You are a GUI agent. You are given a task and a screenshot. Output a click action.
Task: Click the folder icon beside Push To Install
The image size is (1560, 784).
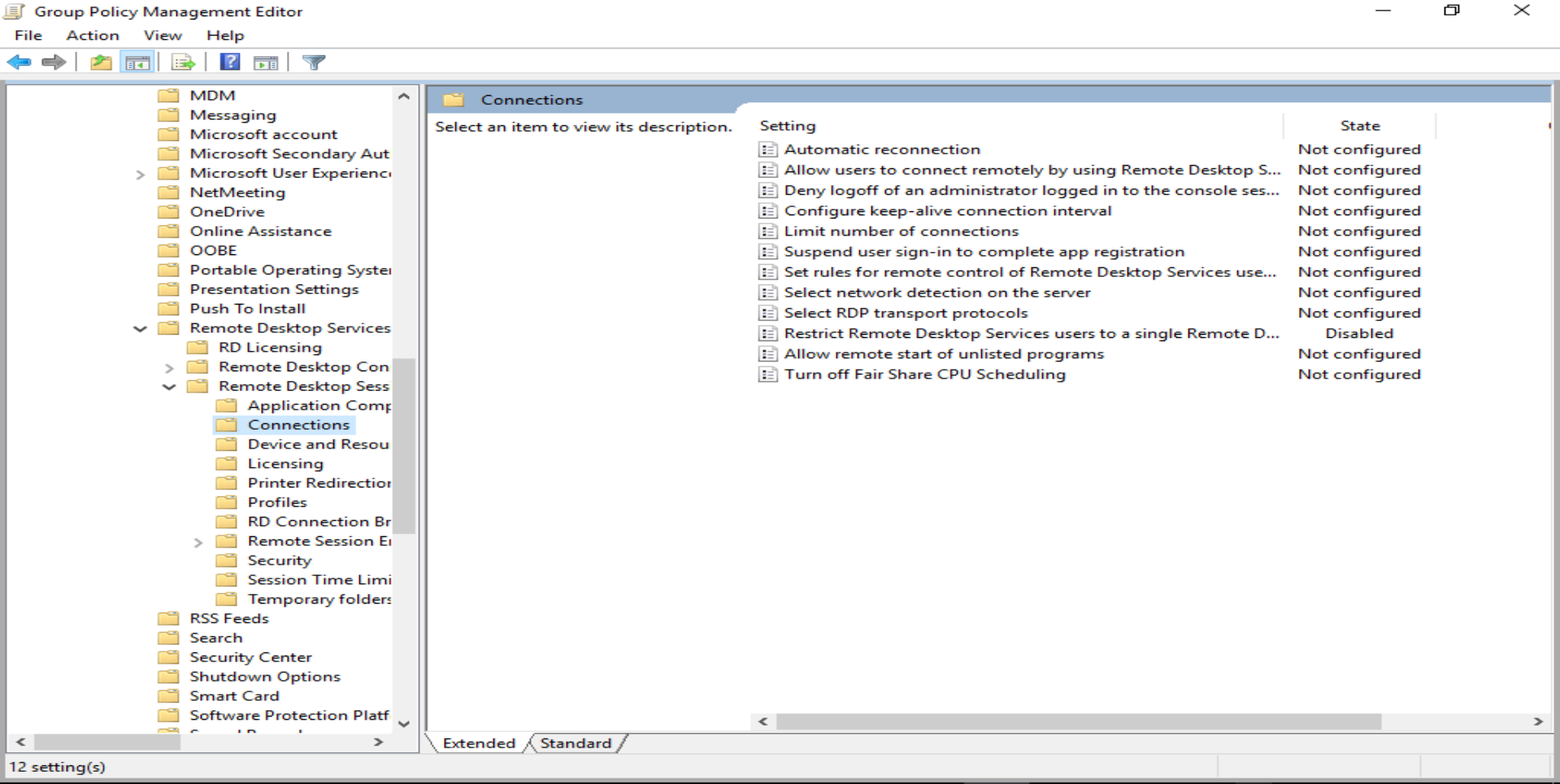(168, 309)
